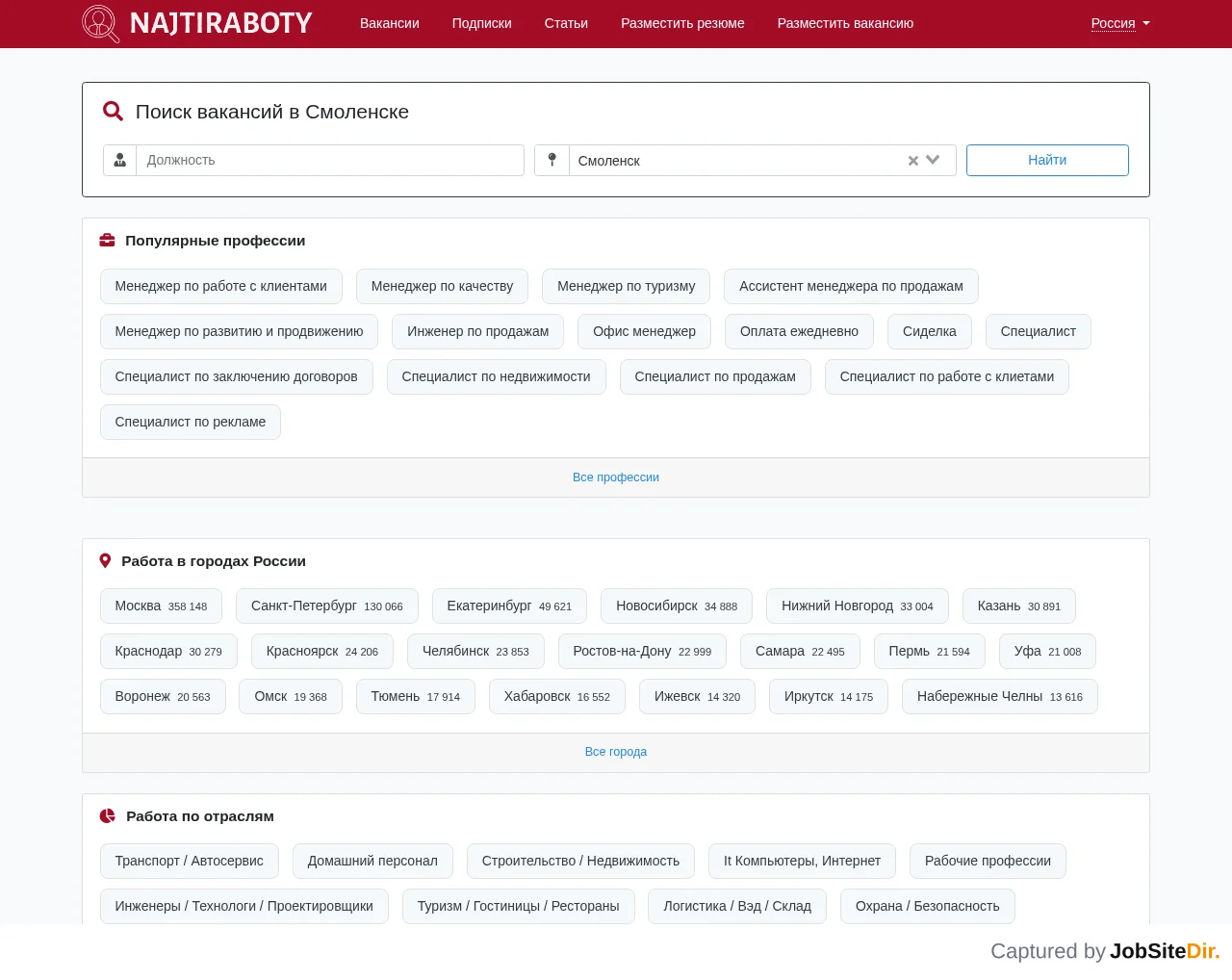Screen dimensions: 1232x980
Task: Focus the Должность input field
Action: pyautogui.click(x=330, y=160)
